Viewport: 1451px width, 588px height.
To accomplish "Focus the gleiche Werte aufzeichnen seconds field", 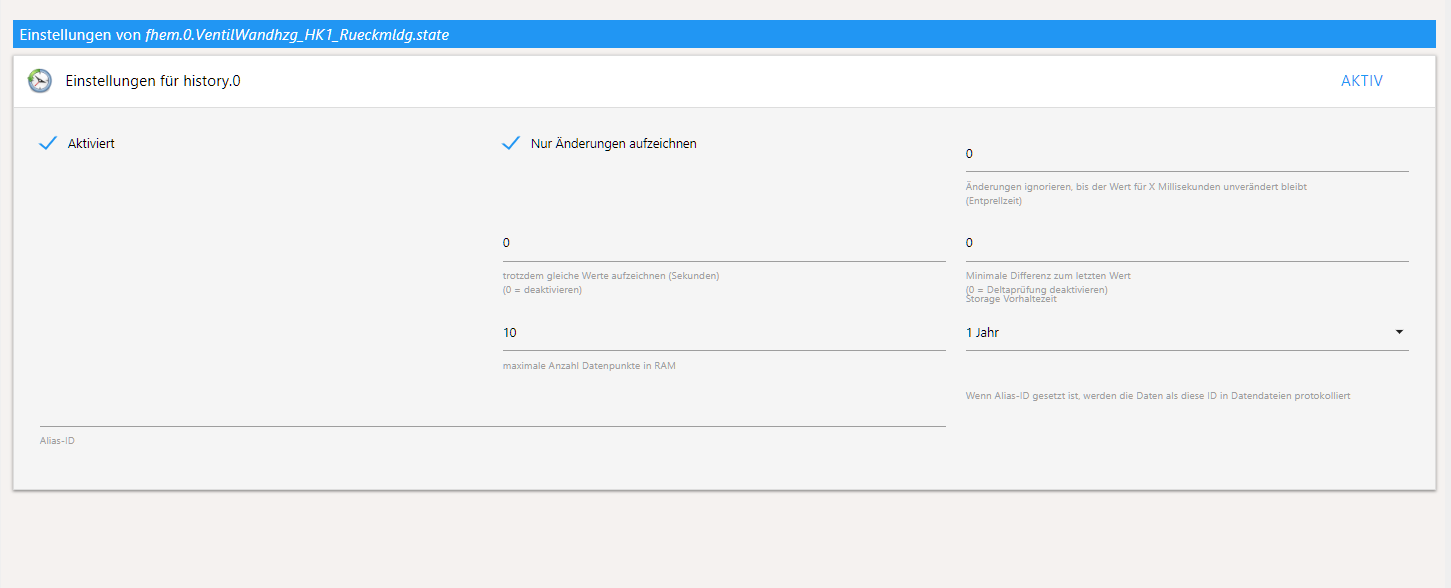I will [723, 243].
